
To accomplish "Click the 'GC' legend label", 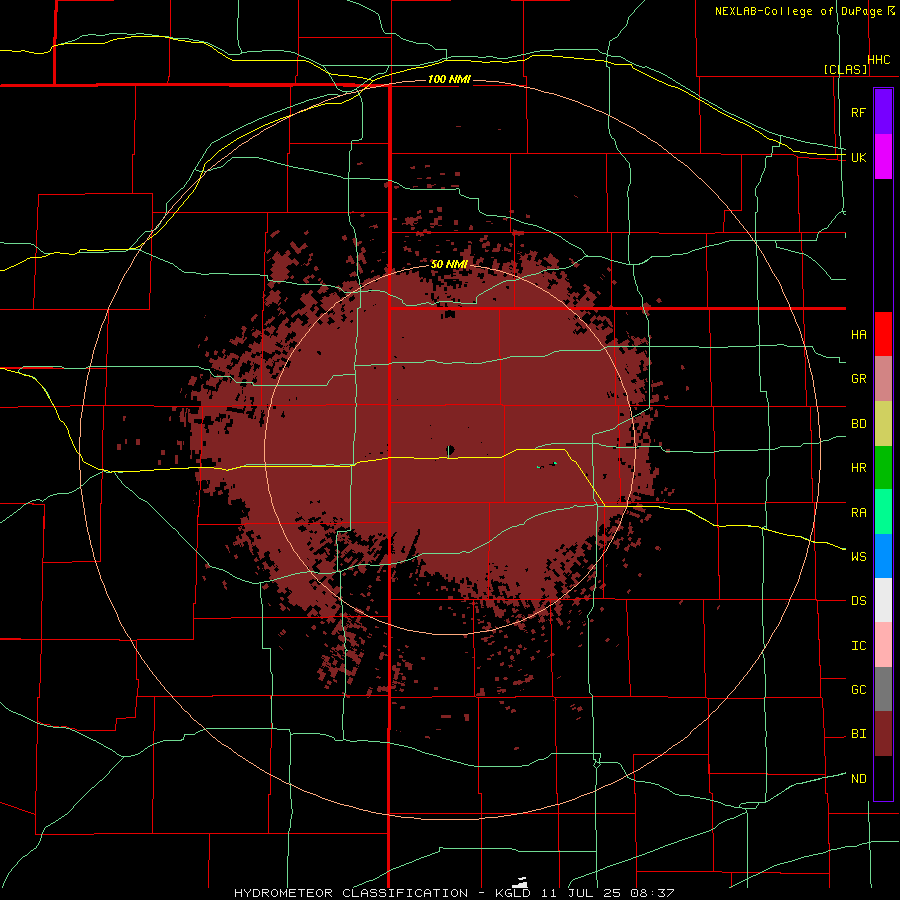I will point(858,689).
